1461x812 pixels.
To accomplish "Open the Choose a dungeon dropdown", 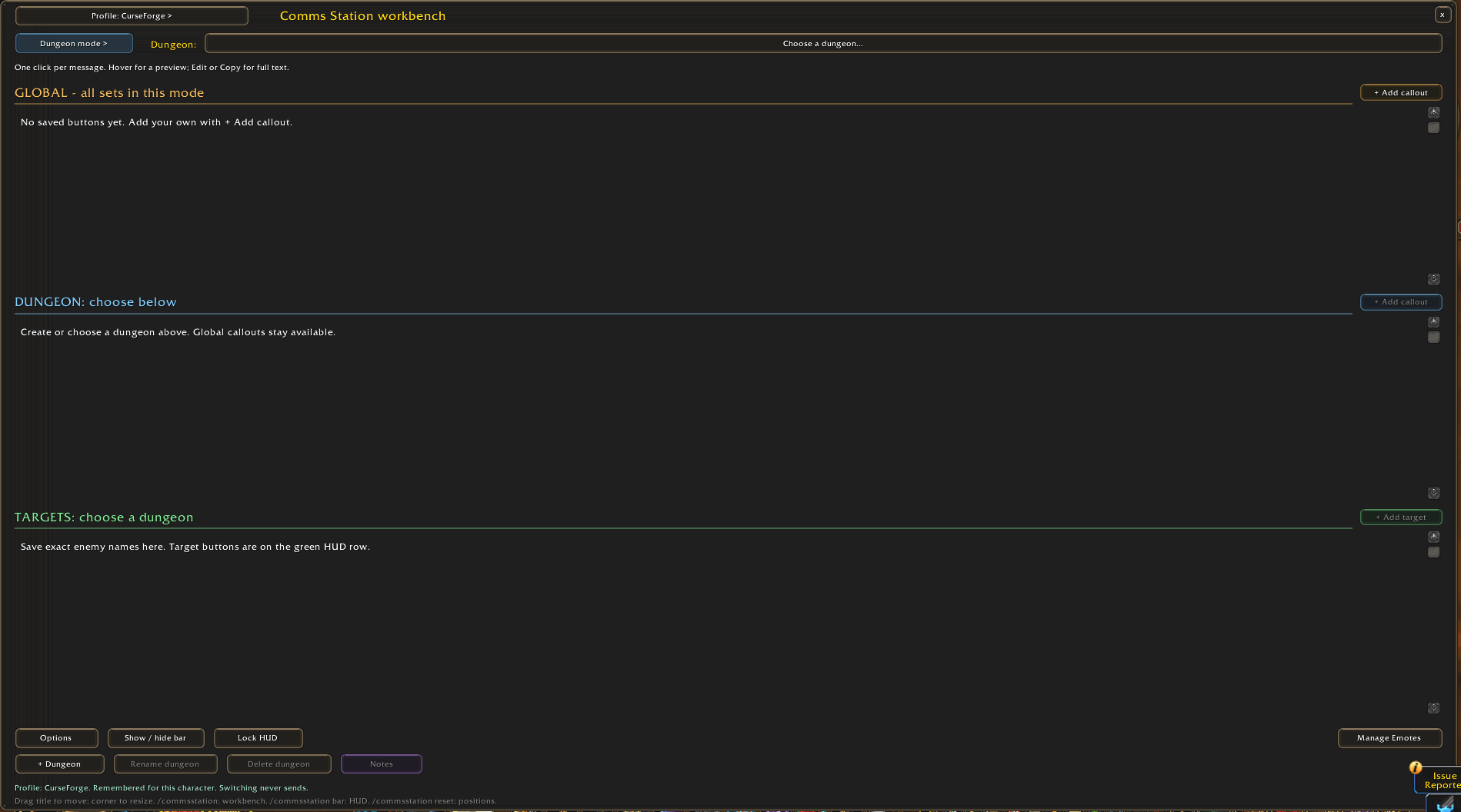I will tap(822, 43).
